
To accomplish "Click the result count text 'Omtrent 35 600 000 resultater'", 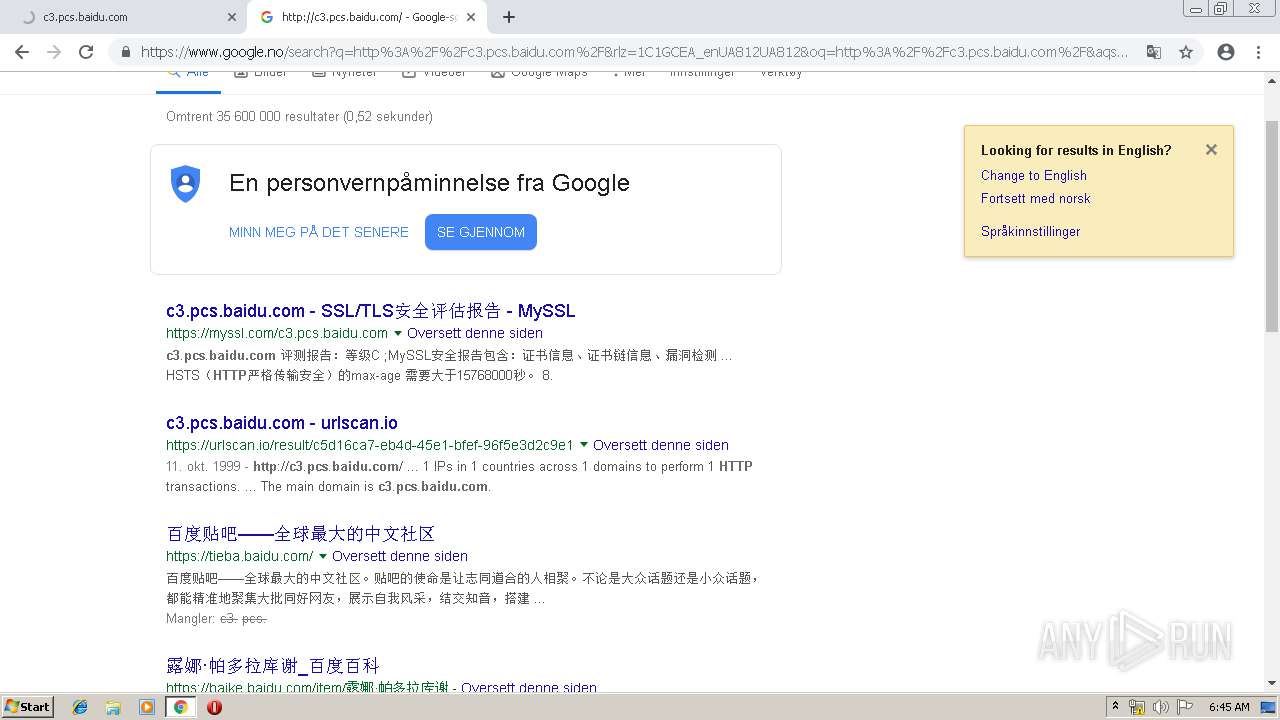I will click(x=253, y=116).
